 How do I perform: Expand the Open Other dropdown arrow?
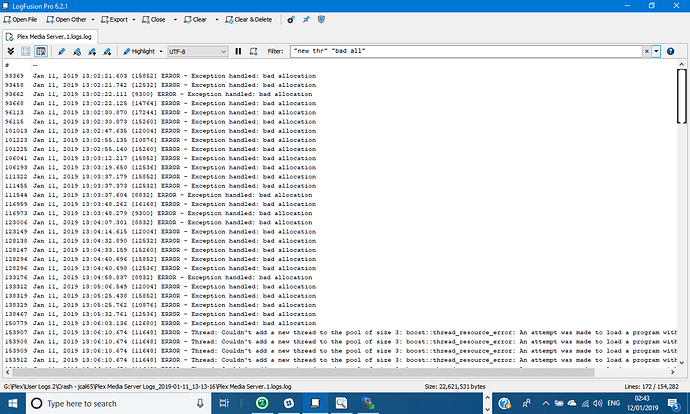93,19
